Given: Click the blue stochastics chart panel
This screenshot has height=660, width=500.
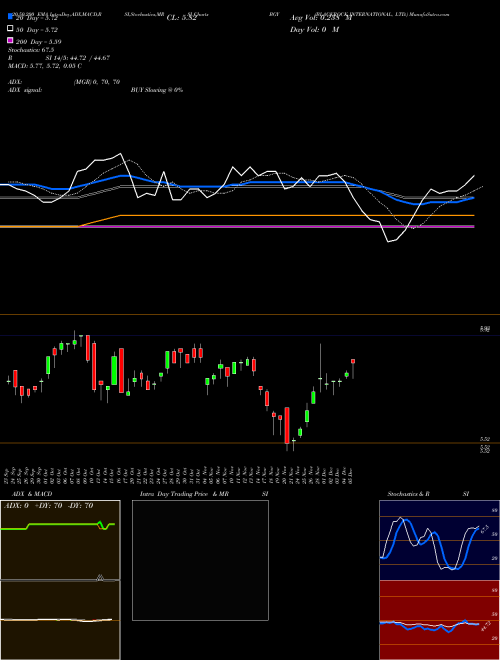Looking at the screenshot, I should coord(439,540).
